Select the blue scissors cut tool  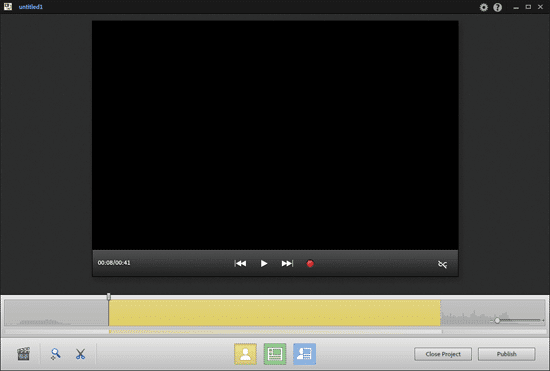click(80, 354)
